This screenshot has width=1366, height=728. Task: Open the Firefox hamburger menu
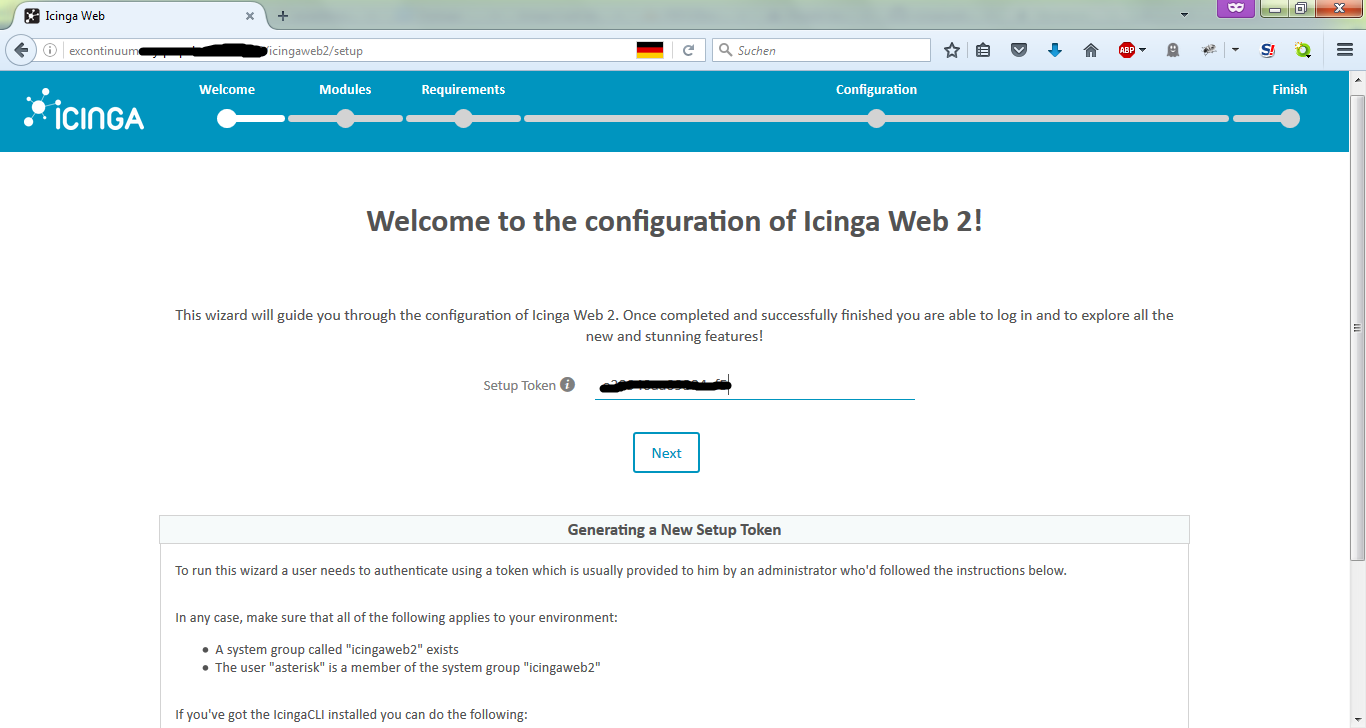coord(1345,50)
